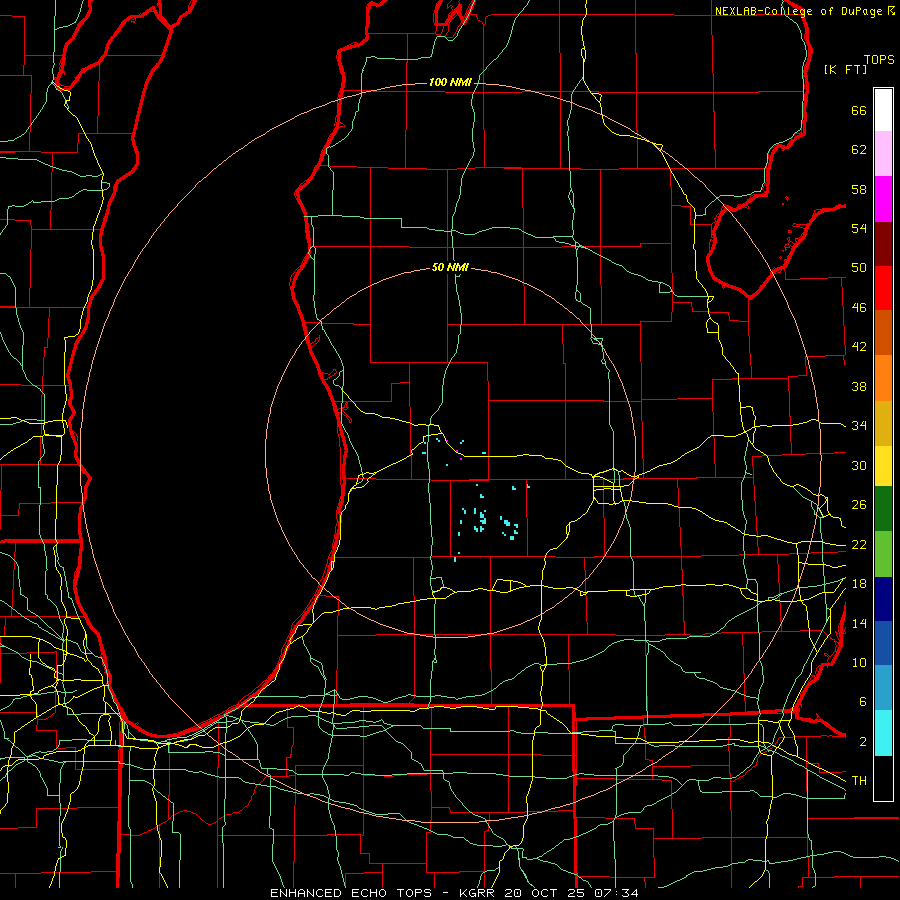
Task: Click the dark red 54 kft swatch
Action: 883,243
